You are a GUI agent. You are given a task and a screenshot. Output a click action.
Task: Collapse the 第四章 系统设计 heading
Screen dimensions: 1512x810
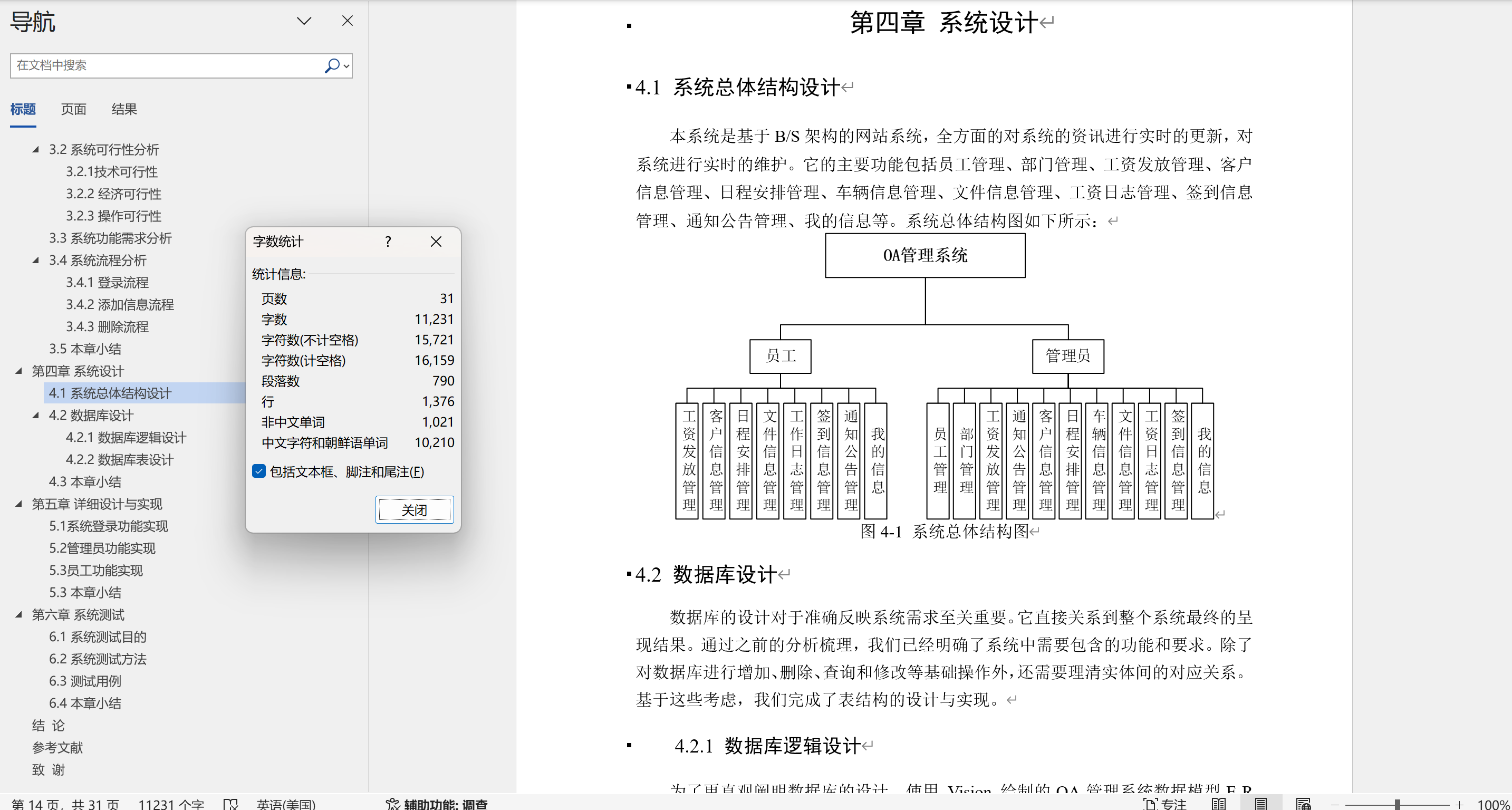tap(19, 371)
